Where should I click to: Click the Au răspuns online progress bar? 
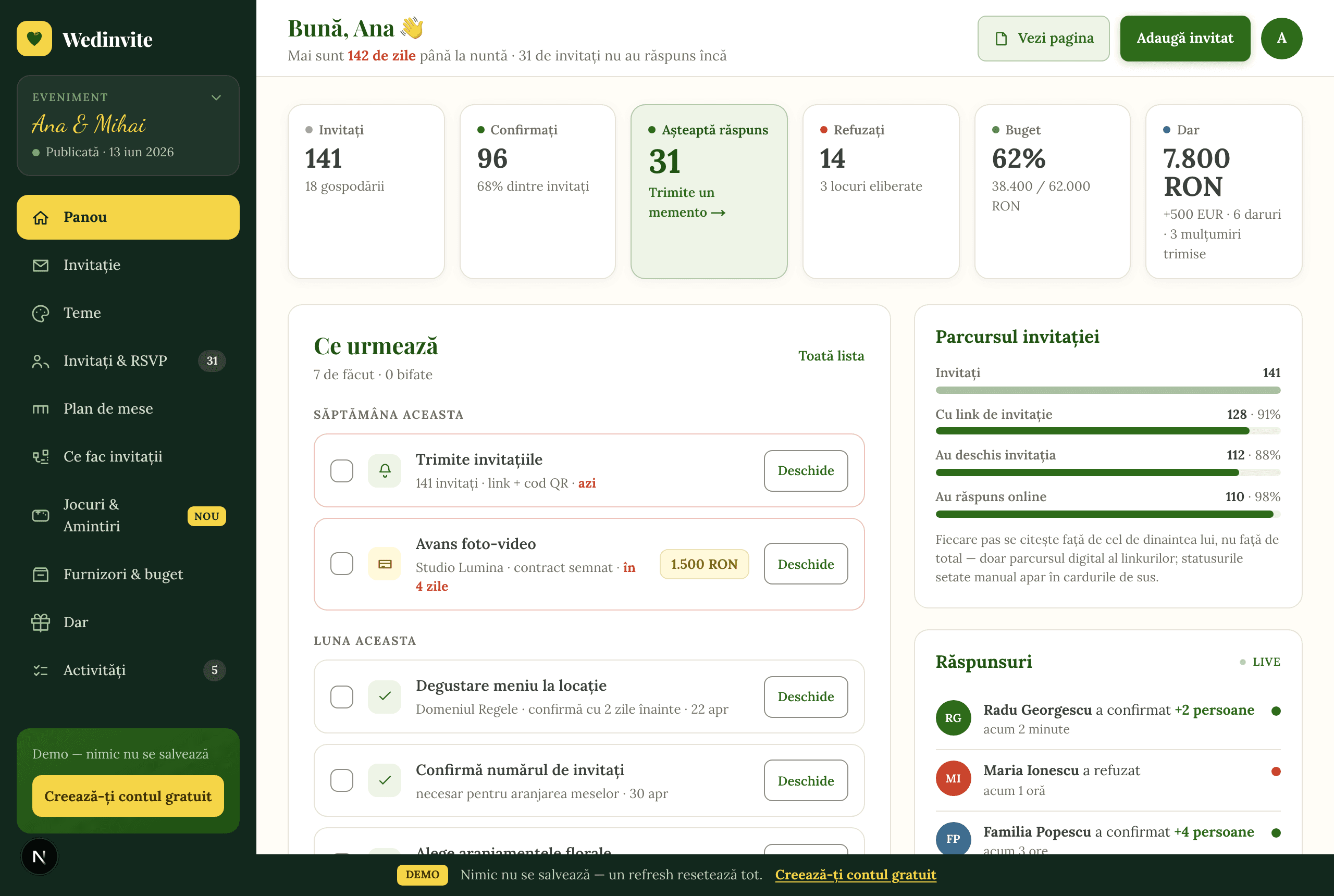point(1108,514)
